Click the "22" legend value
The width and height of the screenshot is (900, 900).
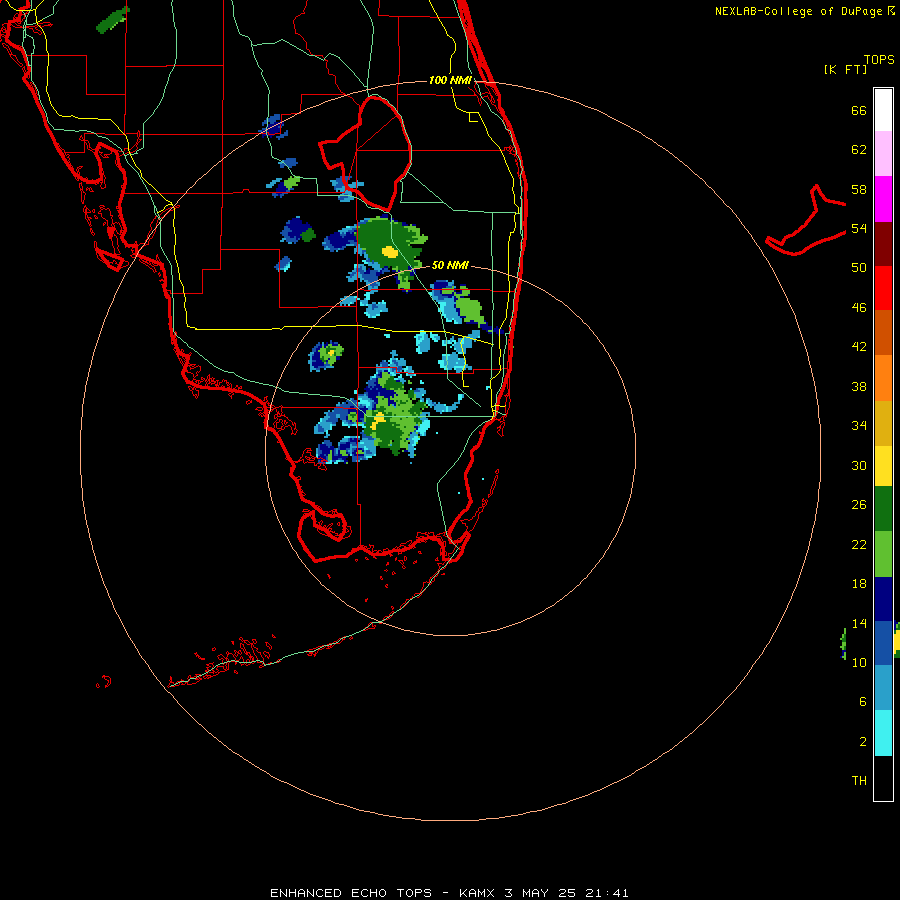point(859,545)
